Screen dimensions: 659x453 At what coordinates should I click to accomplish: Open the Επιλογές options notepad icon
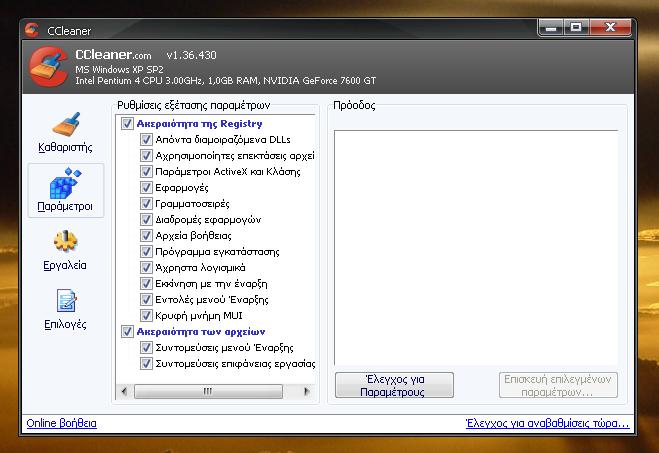tap(66, 300)
